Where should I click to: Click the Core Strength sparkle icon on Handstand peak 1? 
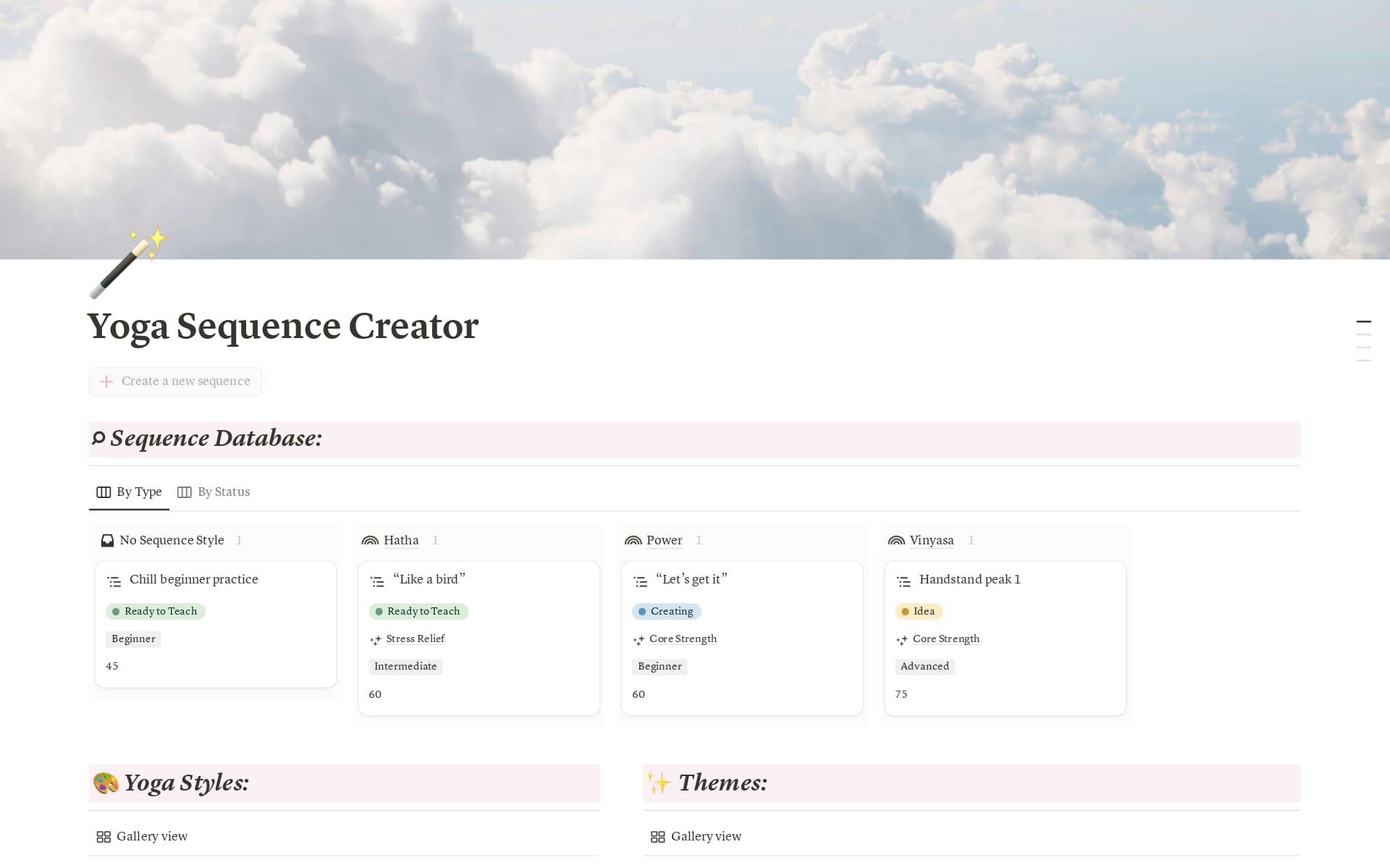click(903, 639)
